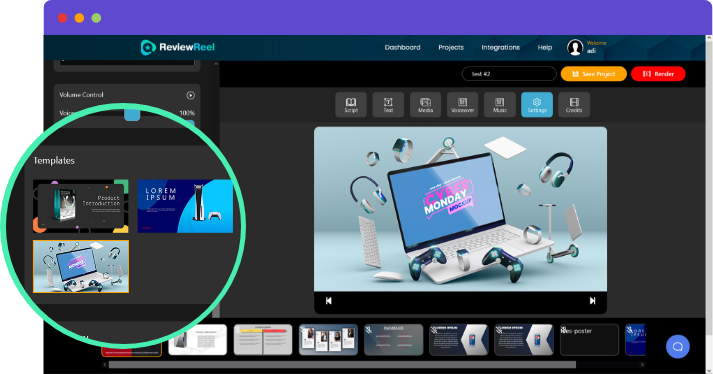Click the chat support bubble icon

678,347
